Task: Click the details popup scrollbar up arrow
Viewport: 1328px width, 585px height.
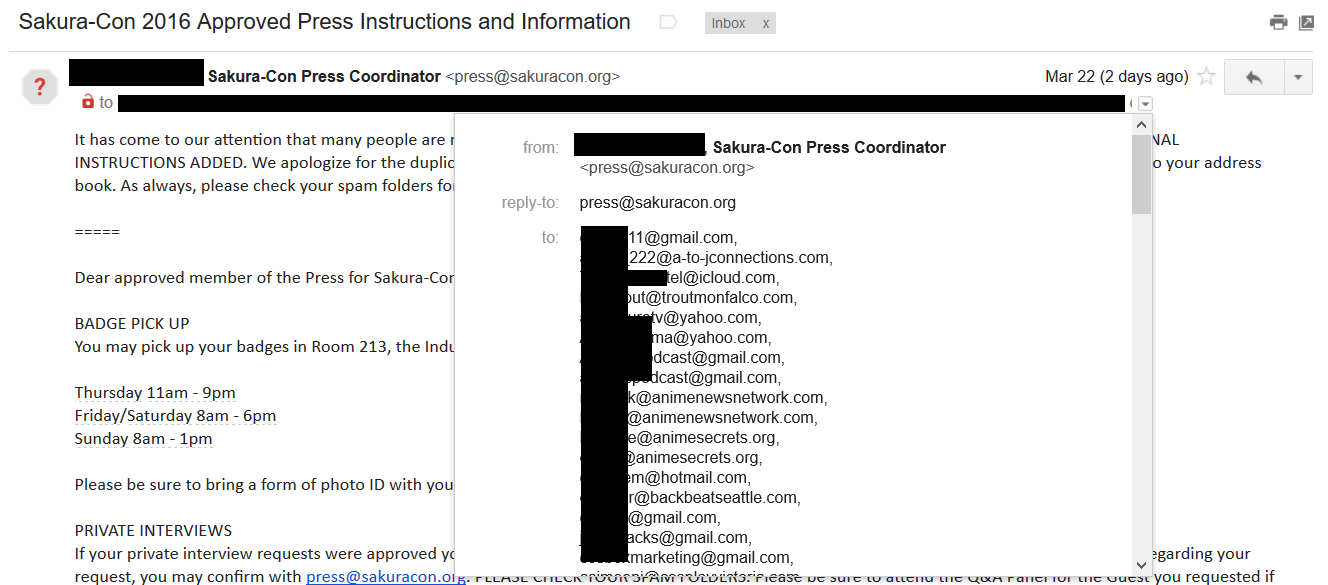Action: tap(1141, 125)
